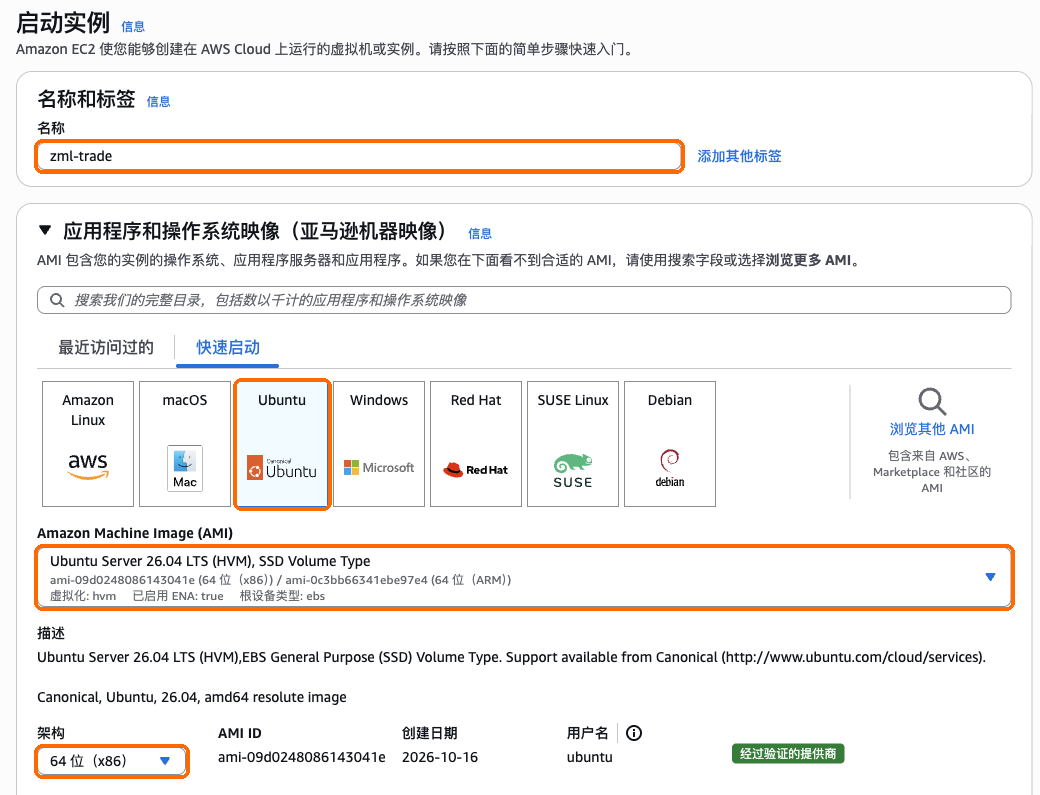Open 信息 link next to 亚马逊机器映像 heading
The image size is (1040, 795).
pyautogui.click(x=480, y=233)
